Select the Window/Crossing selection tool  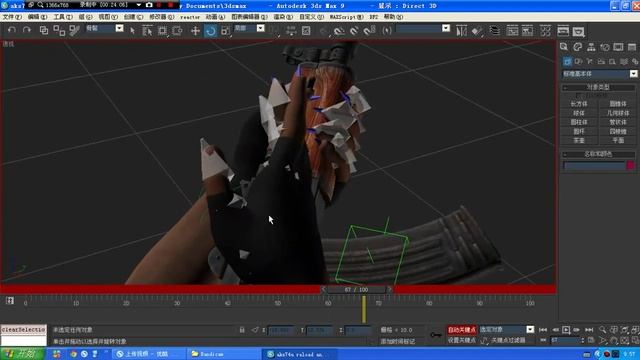[x=177, y=31]
